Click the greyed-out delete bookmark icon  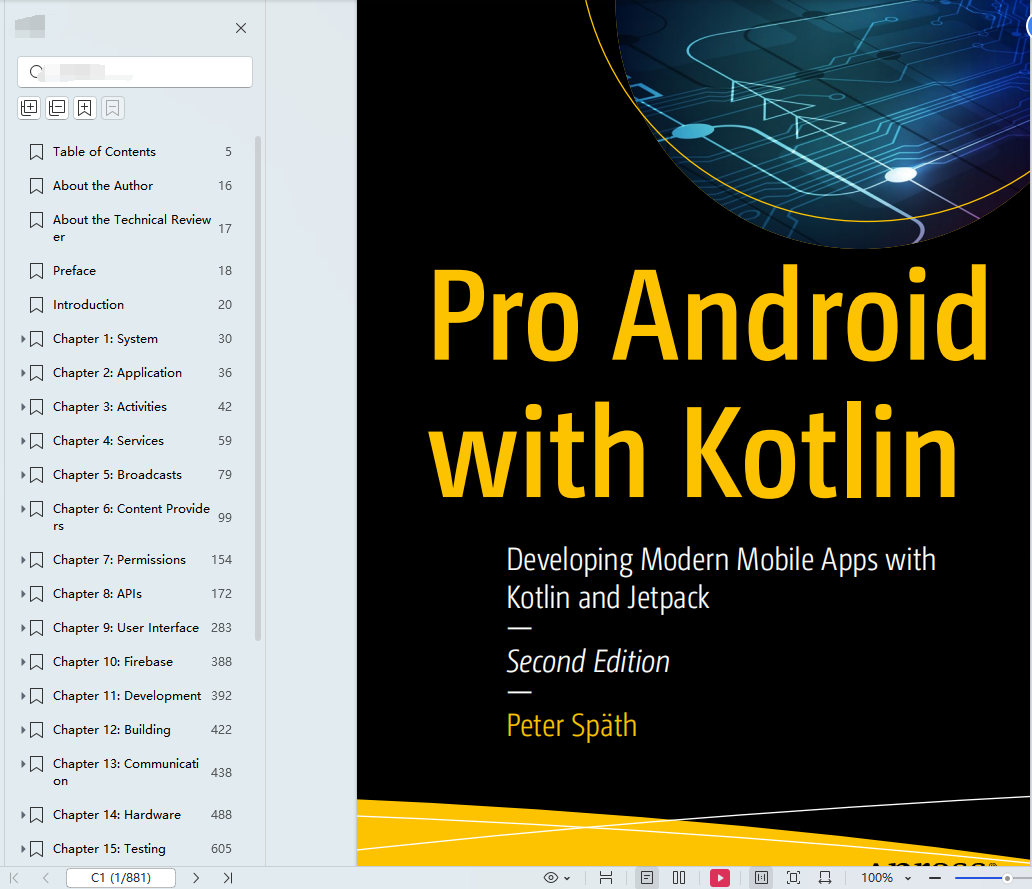(x=113, y=108)
